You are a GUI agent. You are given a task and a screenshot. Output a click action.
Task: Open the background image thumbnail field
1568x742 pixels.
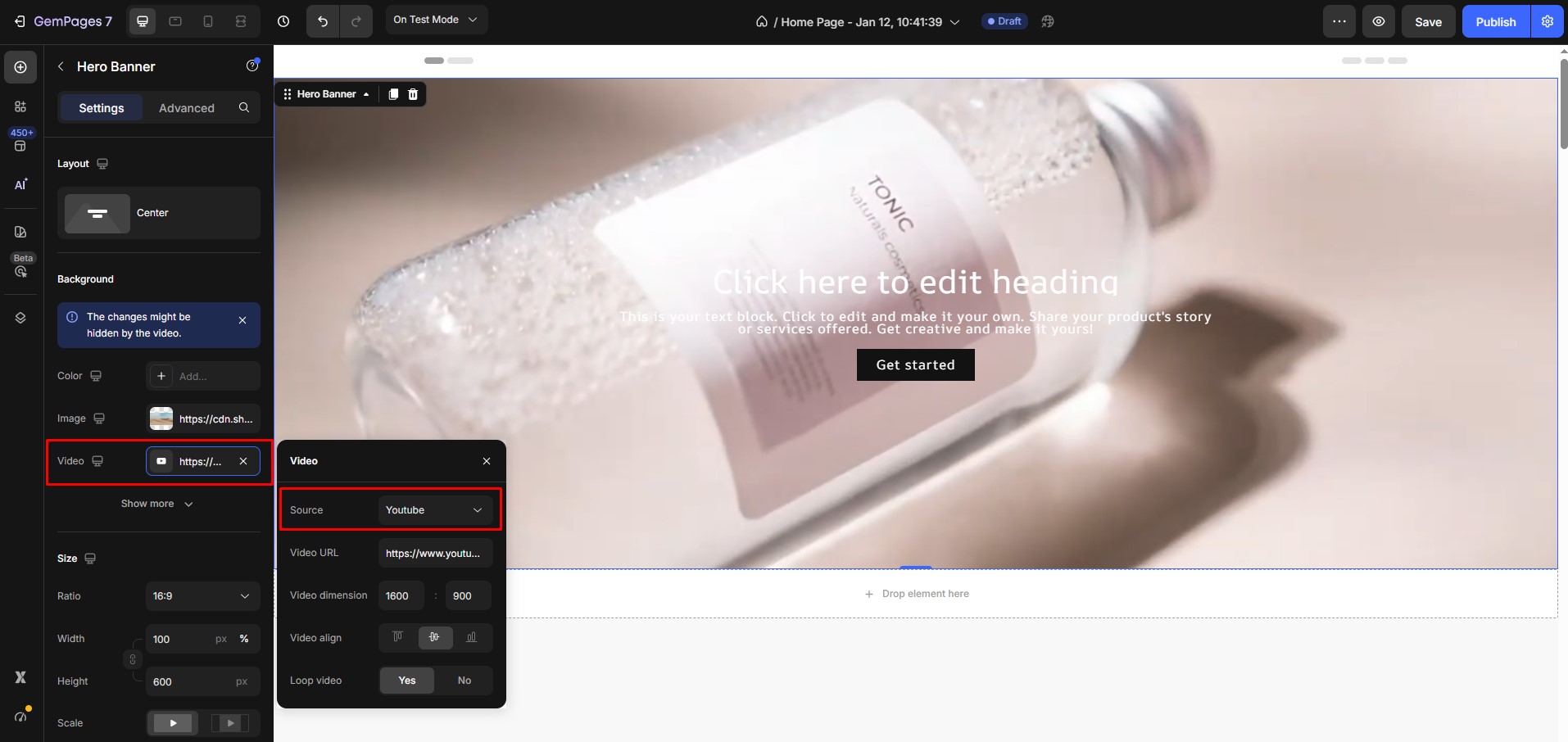(x=203, y=419)
